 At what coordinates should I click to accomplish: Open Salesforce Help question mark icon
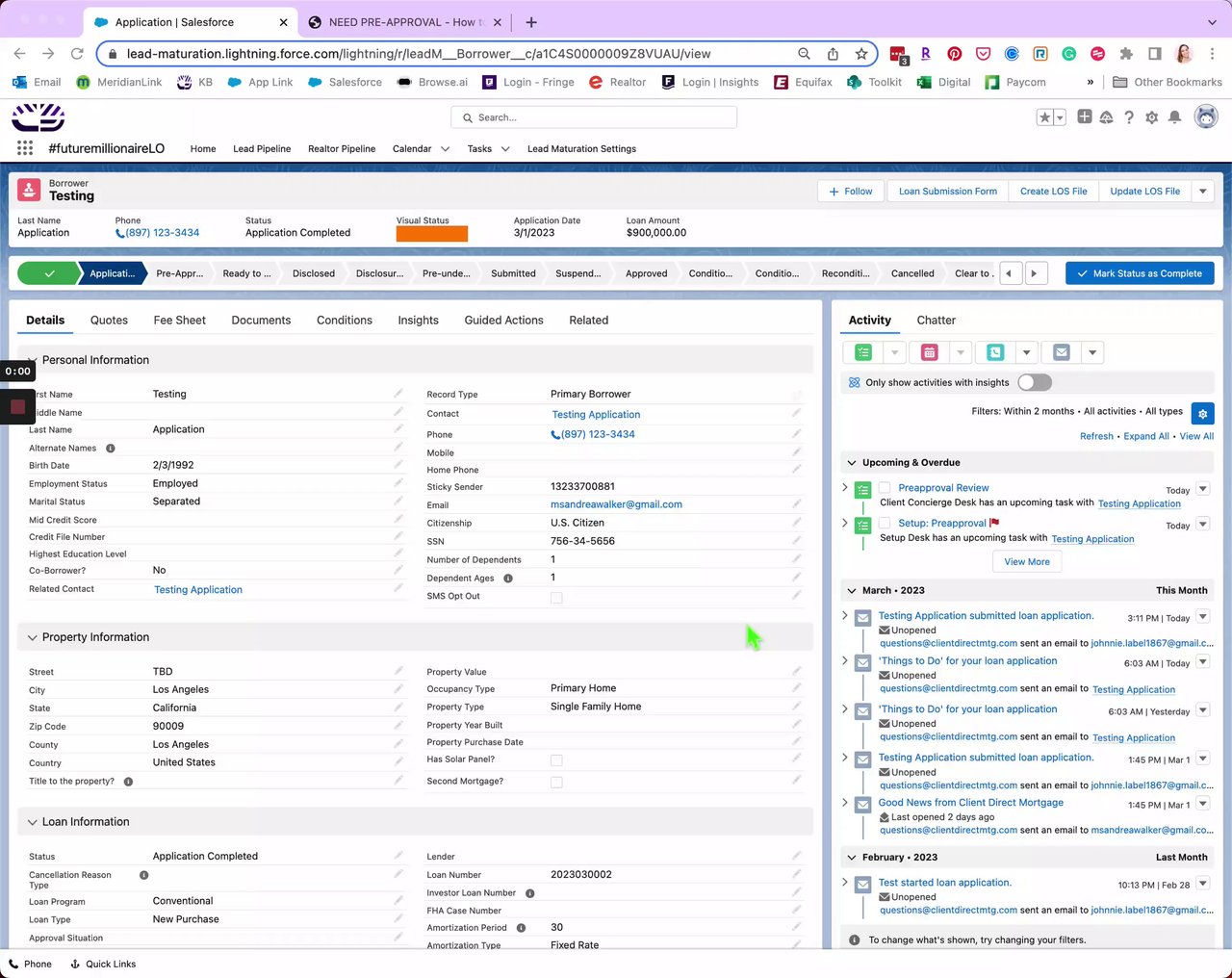[x=1129, y=117]
